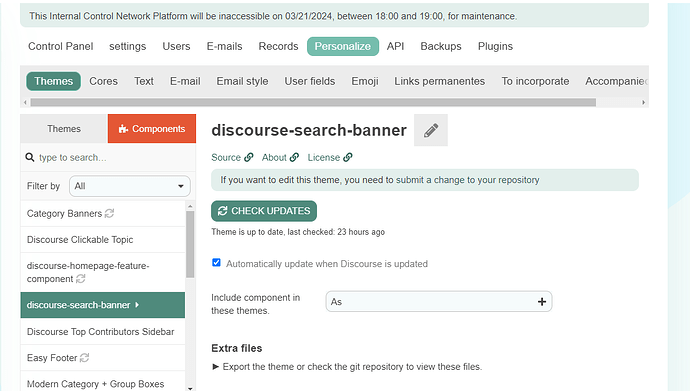Open To incorporate sub-tab
The width and height of the screenshot is (690, 391).
coord(535,81)
